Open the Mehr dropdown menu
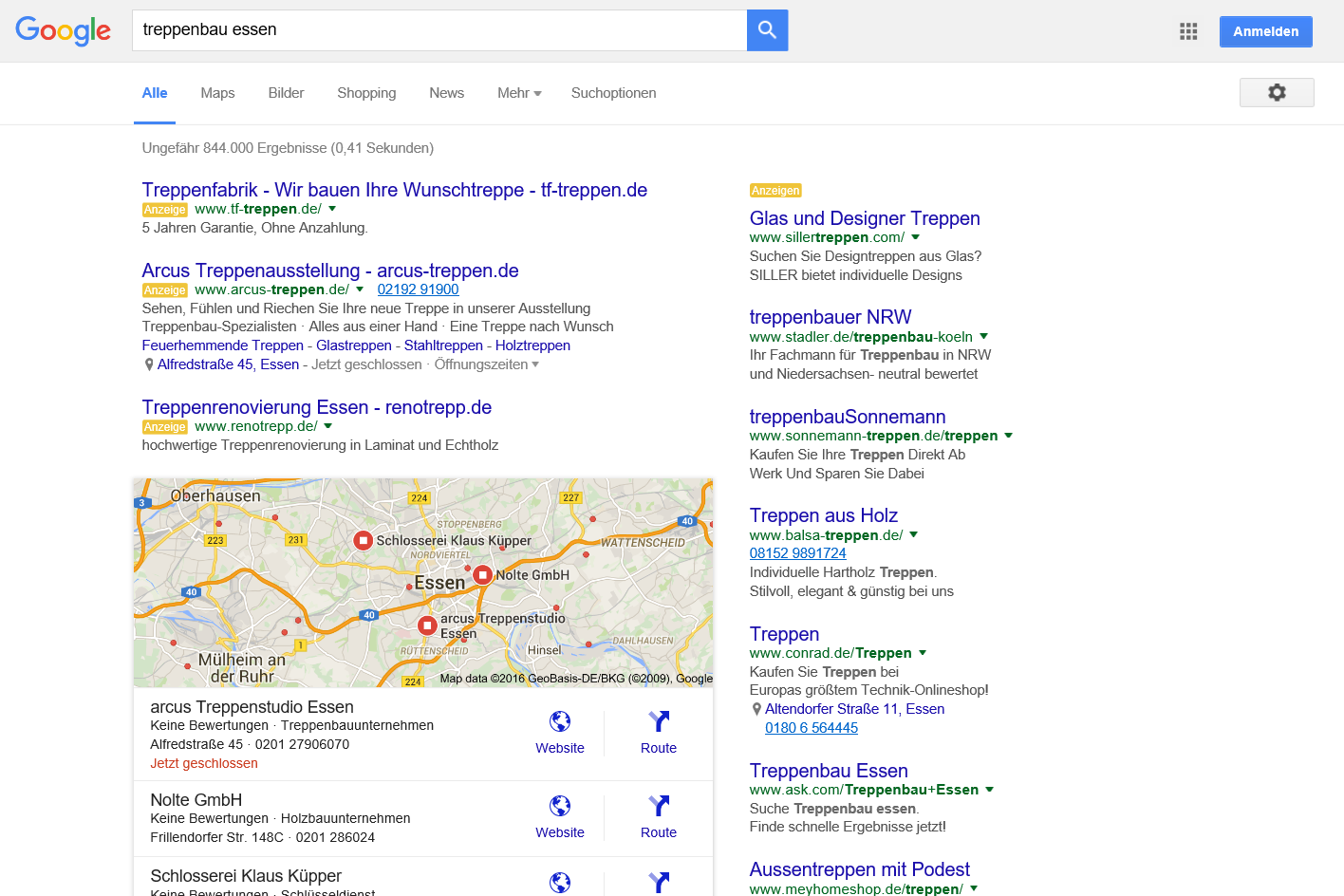The image size is (1344, 896). (x=519, y=93)
